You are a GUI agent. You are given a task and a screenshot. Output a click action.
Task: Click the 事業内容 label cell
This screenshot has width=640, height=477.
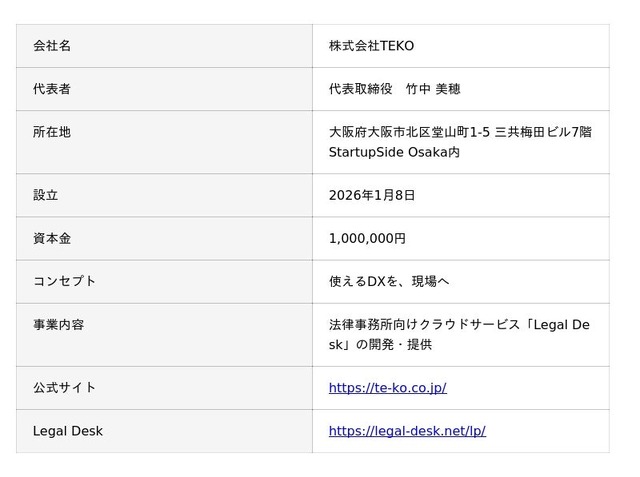[x=164, y=335]
